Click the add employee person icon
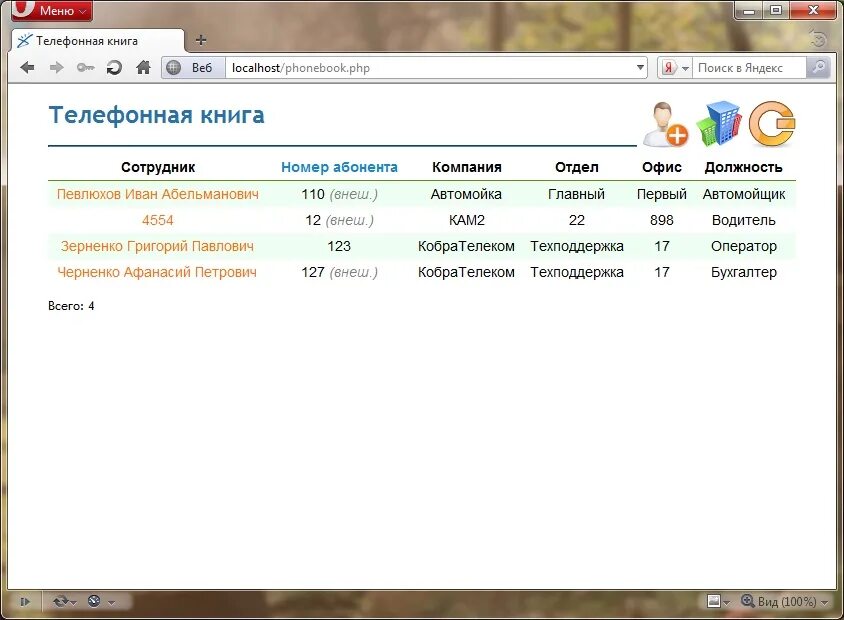Screen dimensions: 844x620 tap(666, 124)
